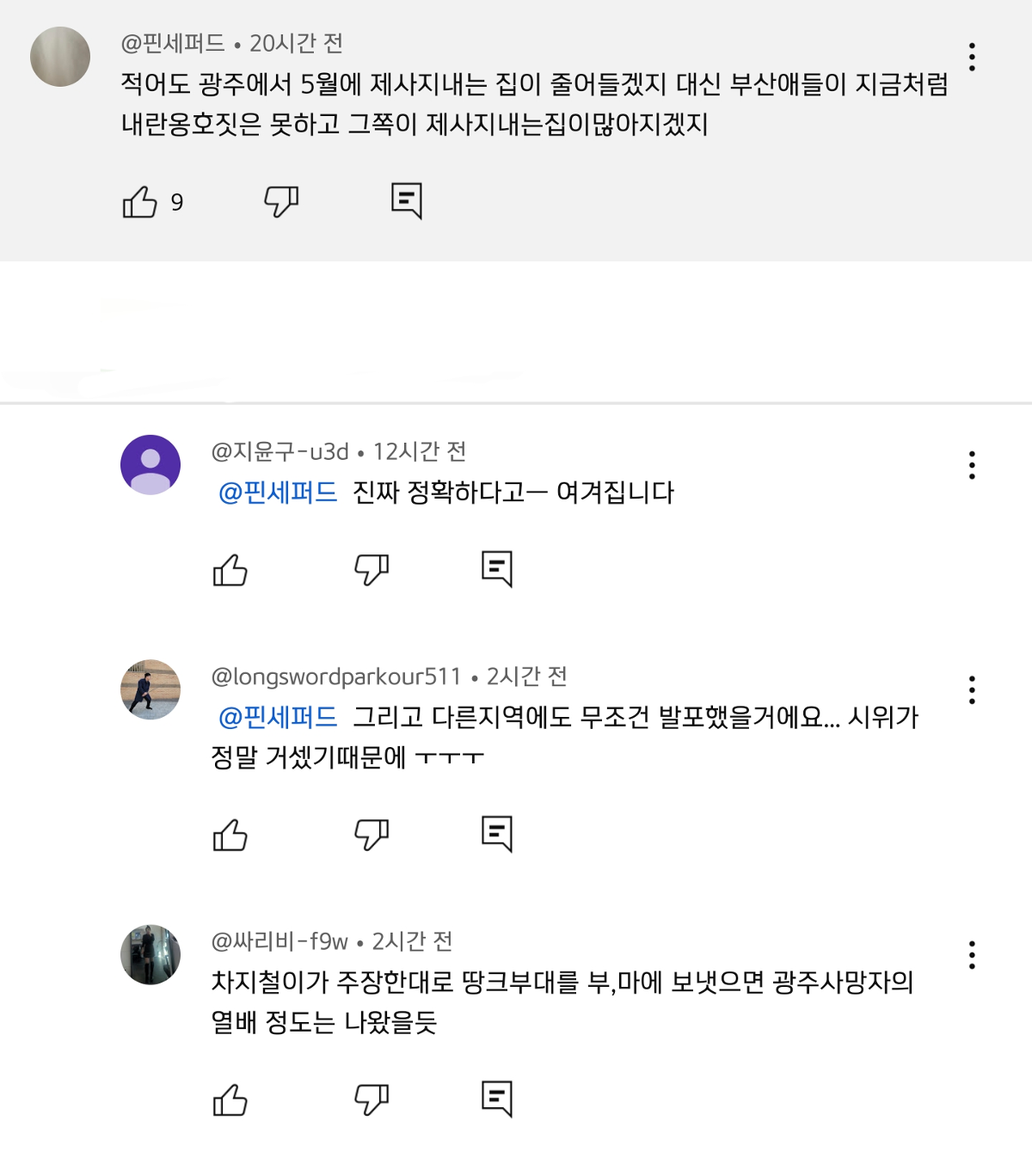Like the top comment by @핀세퍼드
This screenshot has height=1176, width=1032.
140,202
